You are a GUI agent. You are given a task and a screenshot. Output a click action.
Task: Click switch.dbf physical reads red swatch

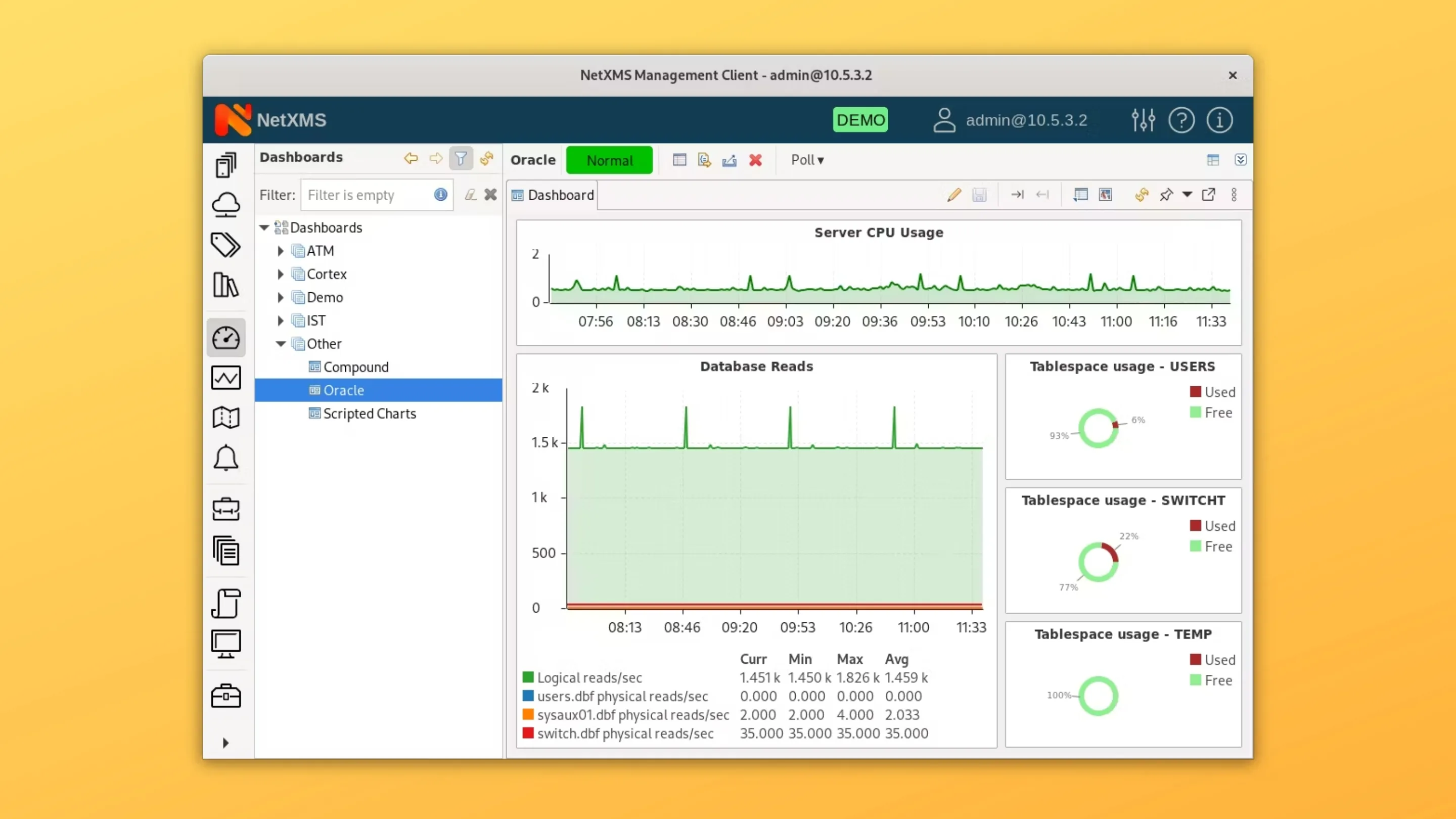tap(528, 733)
